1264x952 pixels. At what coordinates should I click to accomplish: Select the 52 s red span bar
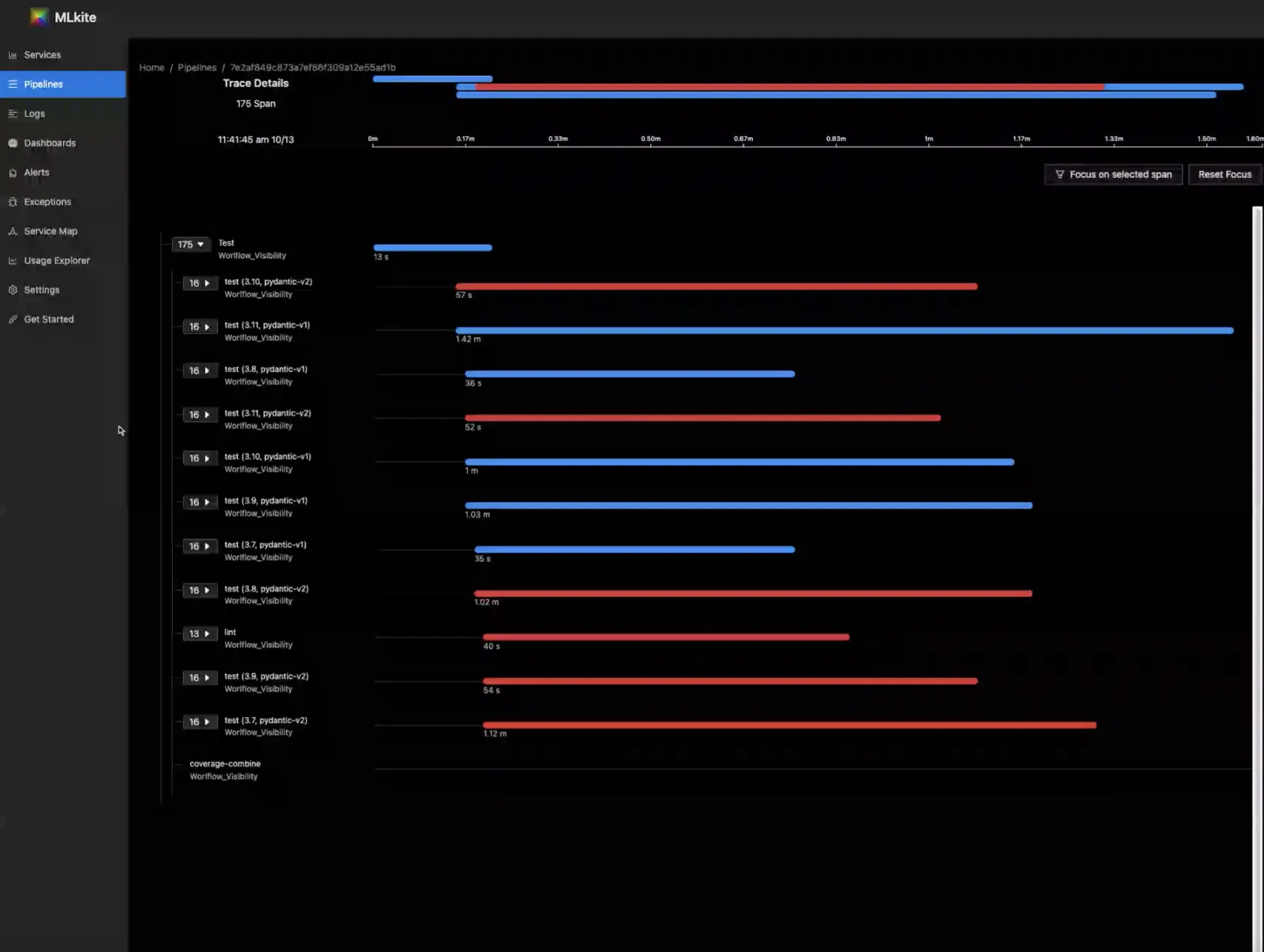[x=702, y=418]
